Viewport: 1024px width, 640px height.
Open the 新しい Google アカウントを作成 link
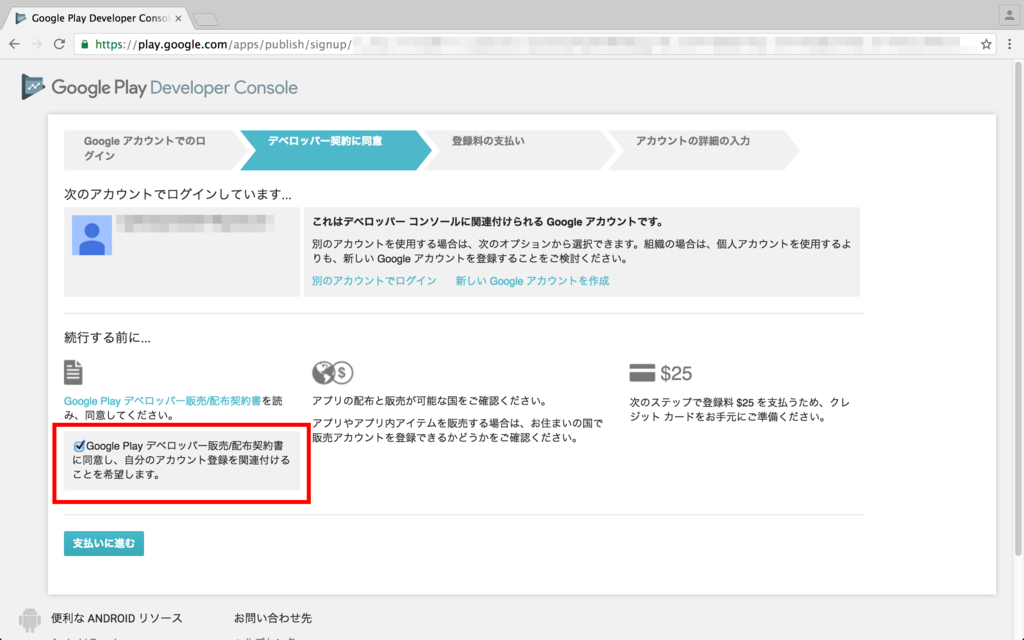[532, 281]
